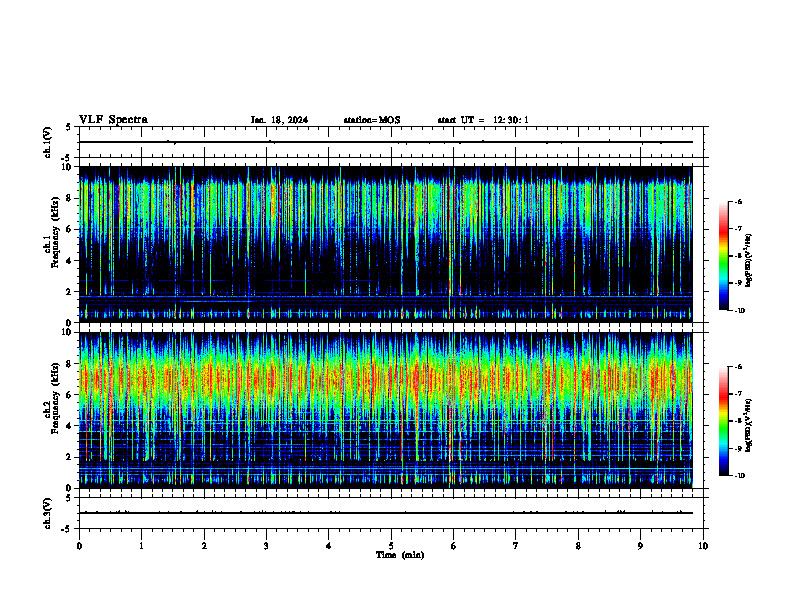
Task: Click the "4" minute tick label
Action: [329, 546]
